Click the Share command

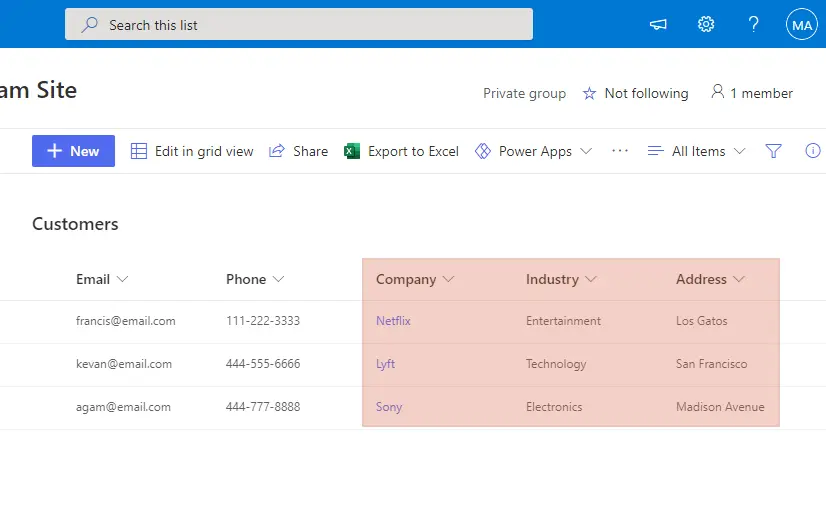[x=298, y=151]
